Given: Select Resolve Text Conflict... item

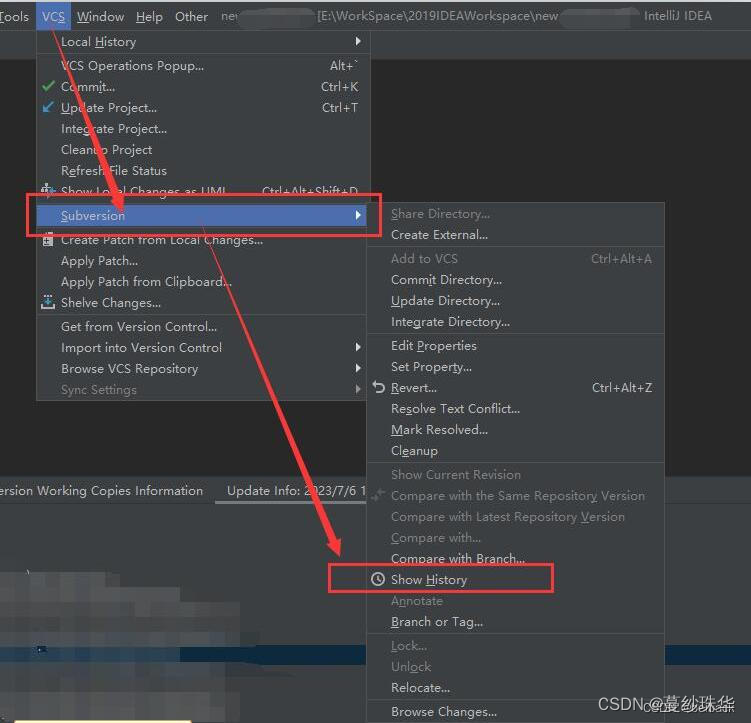Looking at the screenshot, I should pos(515,408).
